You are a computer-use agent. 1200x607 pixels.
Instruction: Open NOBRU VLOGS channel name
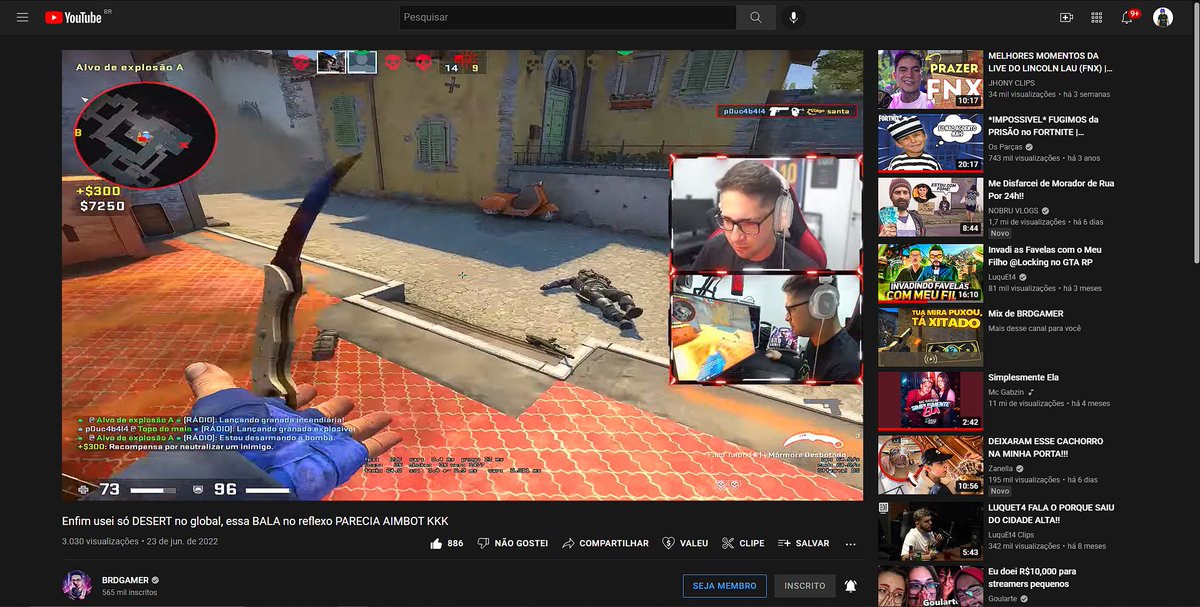pos(1014,211)
